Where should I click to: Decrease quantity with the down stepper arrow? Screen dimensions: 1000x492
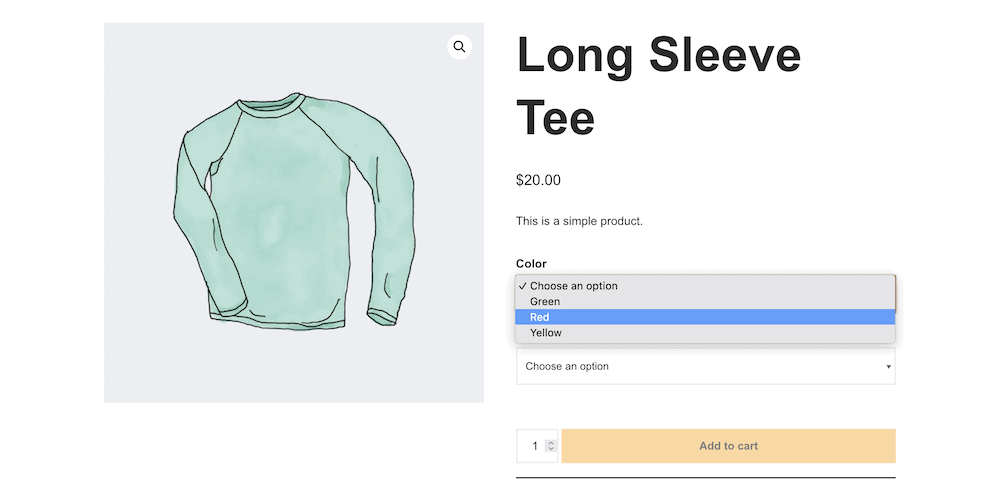[x=550, y=450]
